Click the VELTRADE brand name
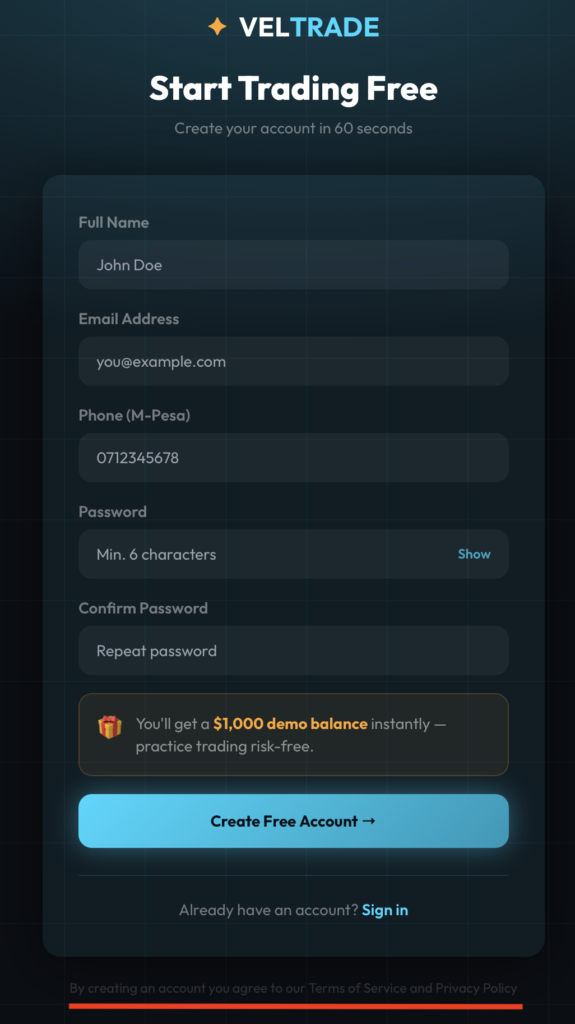Image resolution: width=575 pixels, height=1024 pixels. [x=309, y=27]
